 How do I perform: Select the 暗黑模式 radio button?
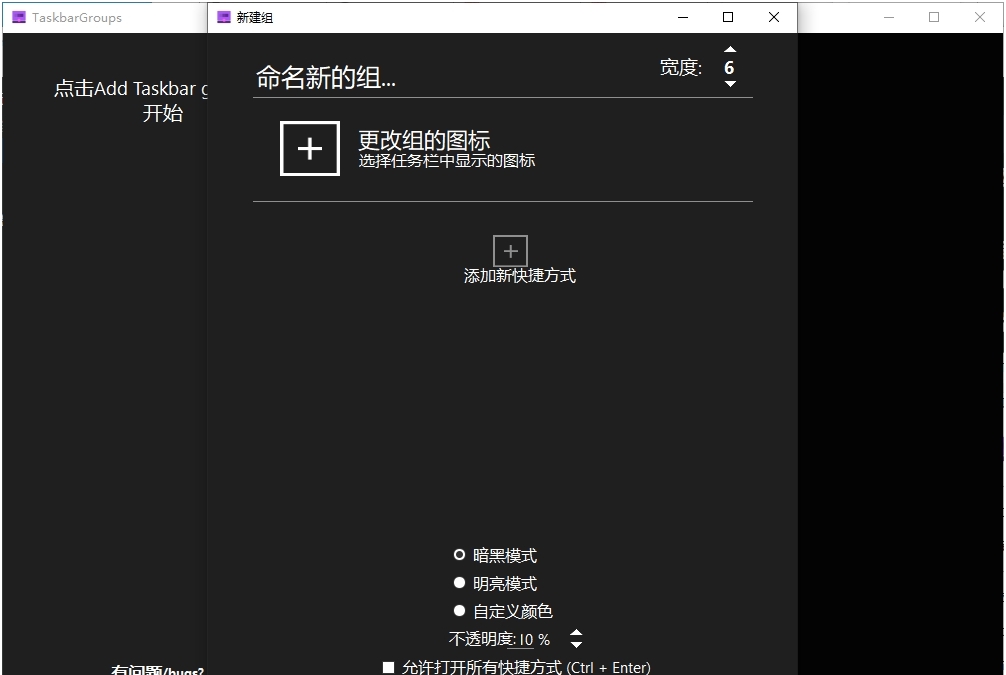pyautogui.click(x=459, y=554)
